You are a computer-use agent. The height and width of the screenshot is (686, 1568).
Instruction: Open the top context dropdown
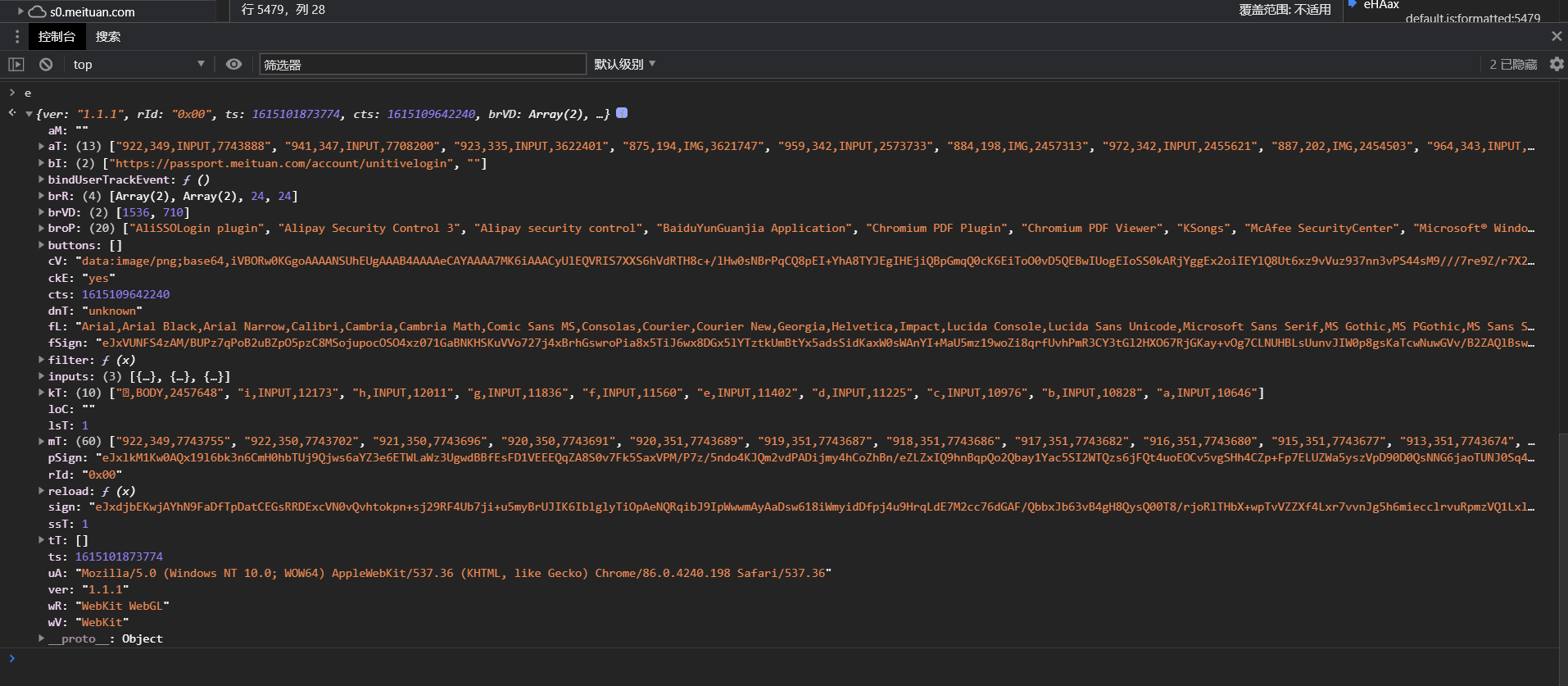click(x=138, y=64)
